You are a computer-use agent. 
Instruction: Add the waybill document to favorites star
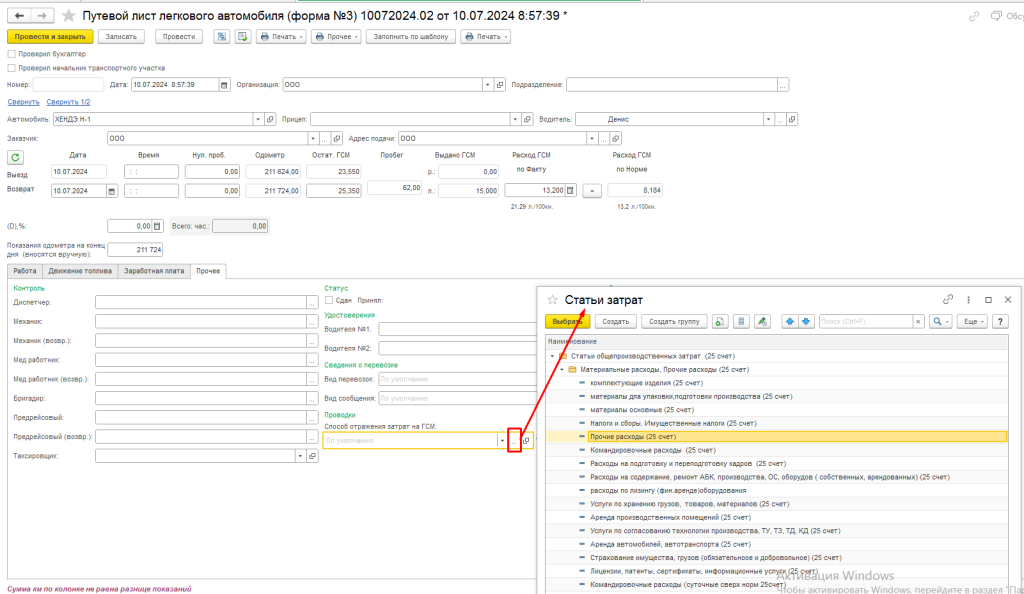(68, 16)
